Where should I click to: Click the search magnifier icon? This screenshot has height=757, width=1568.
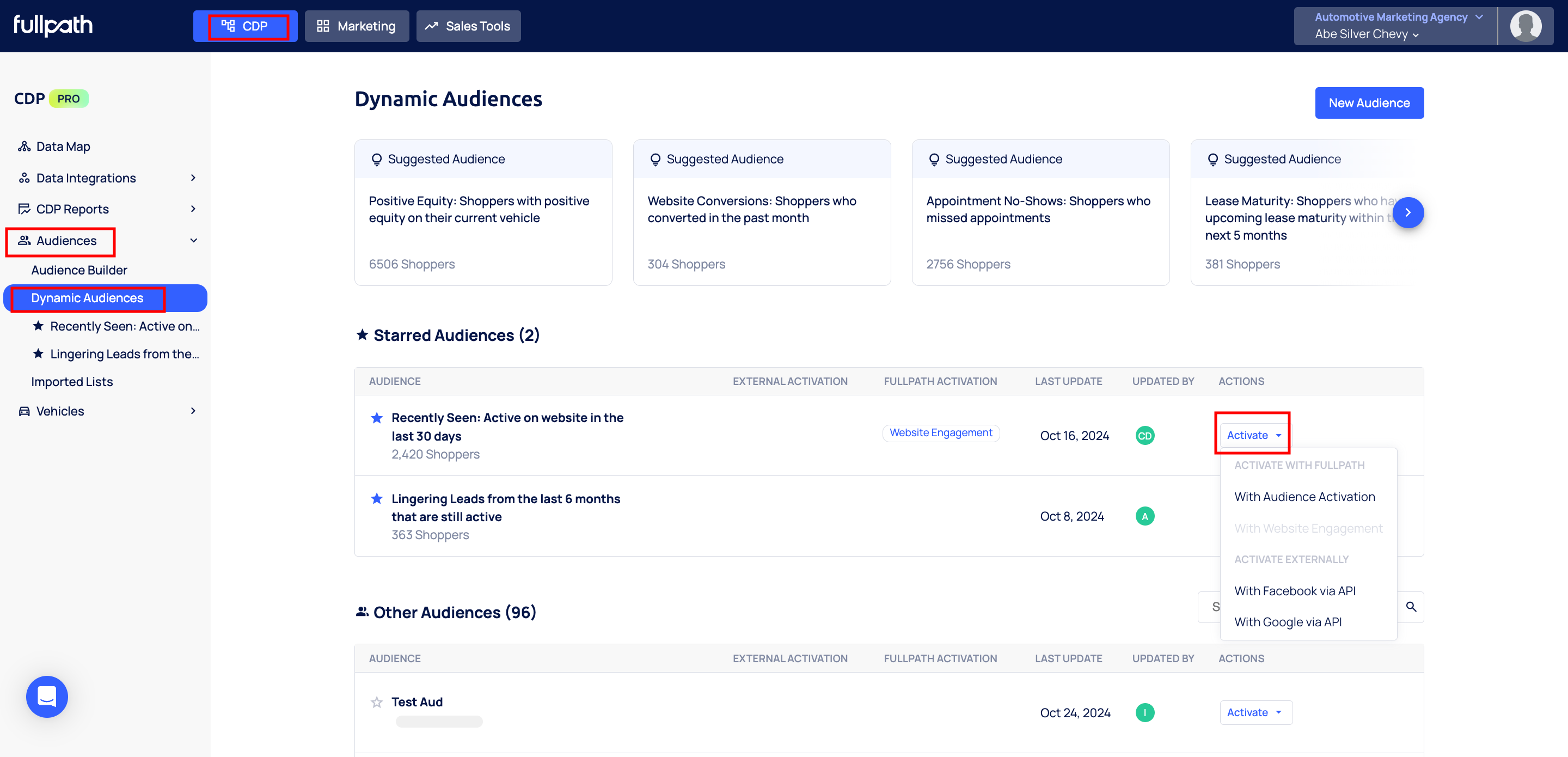(x=1410, y=607)
